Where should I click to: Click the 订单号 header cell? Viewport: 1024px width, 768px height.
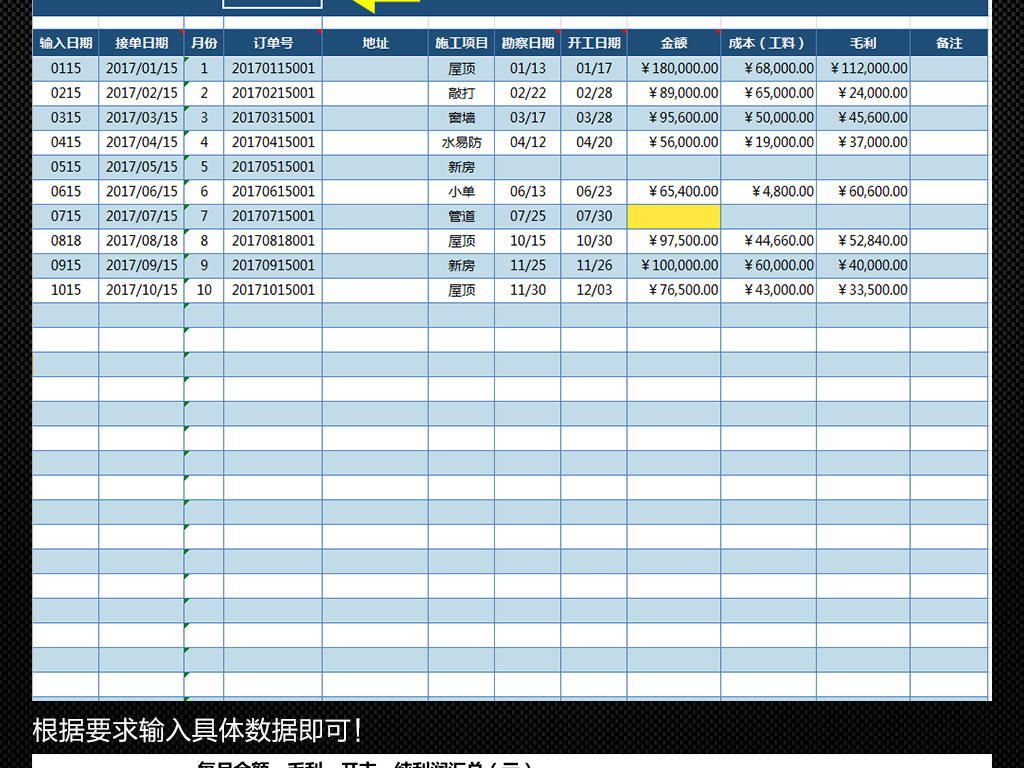tap(273, 43)
